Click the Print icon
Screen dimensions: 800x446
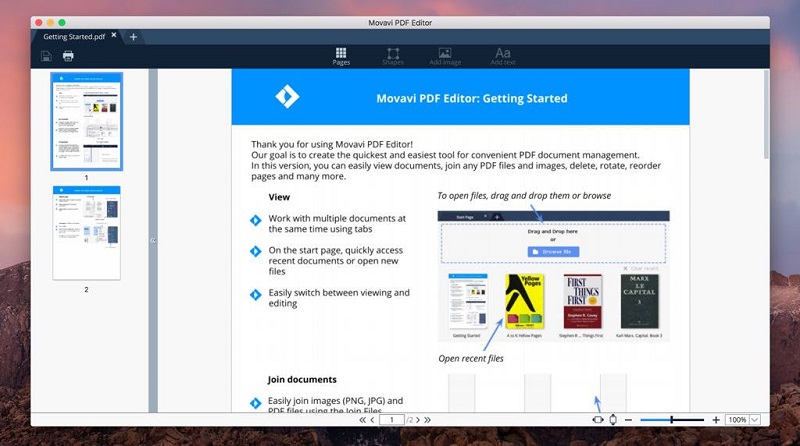tap(68, 56)
